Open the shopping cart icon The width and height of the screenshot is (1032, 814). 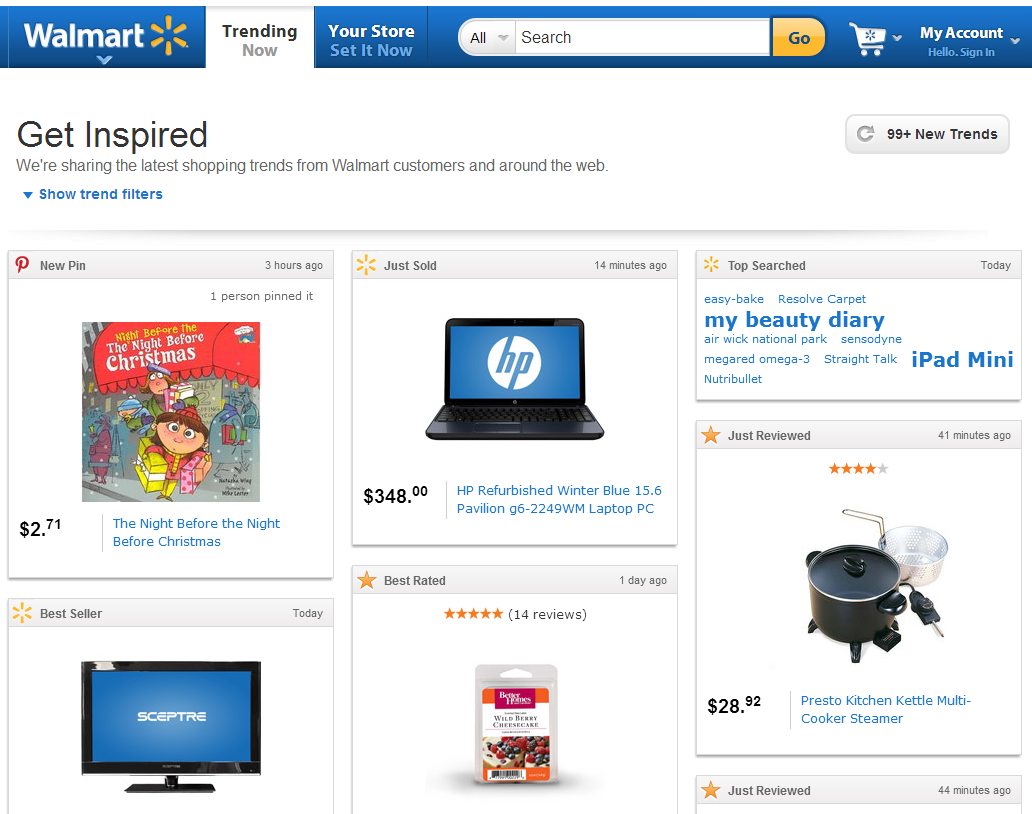[x=867, y=39]
